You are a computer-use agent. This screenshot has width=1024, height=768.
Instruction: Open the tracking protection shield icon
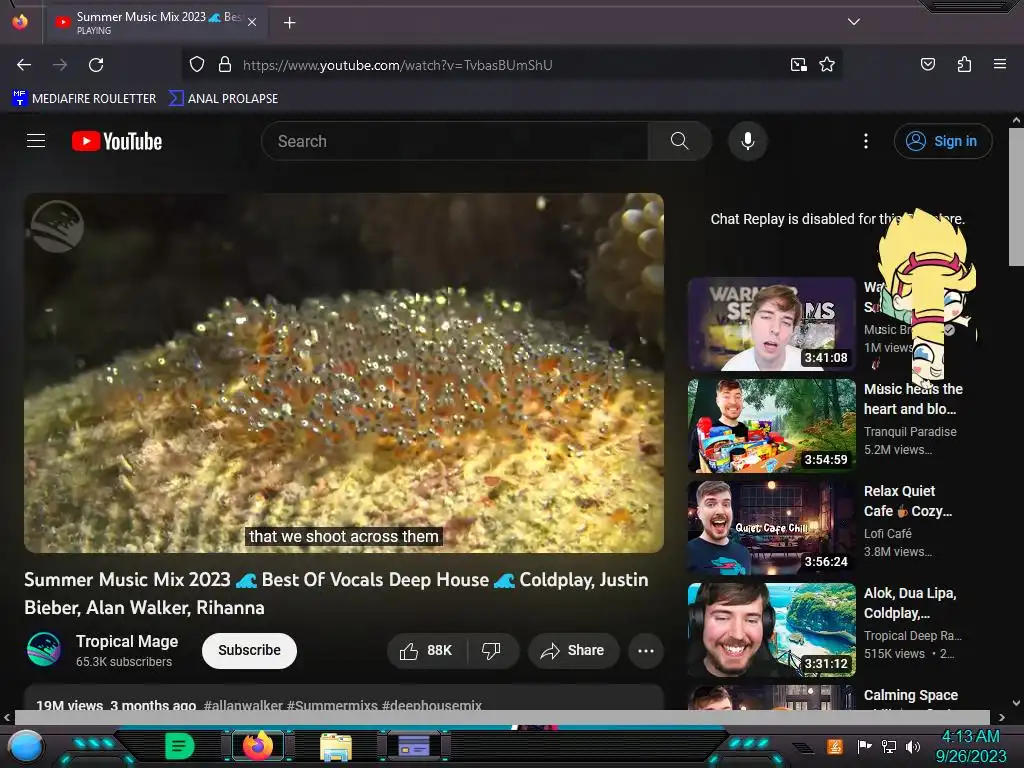tap(197, 65)
